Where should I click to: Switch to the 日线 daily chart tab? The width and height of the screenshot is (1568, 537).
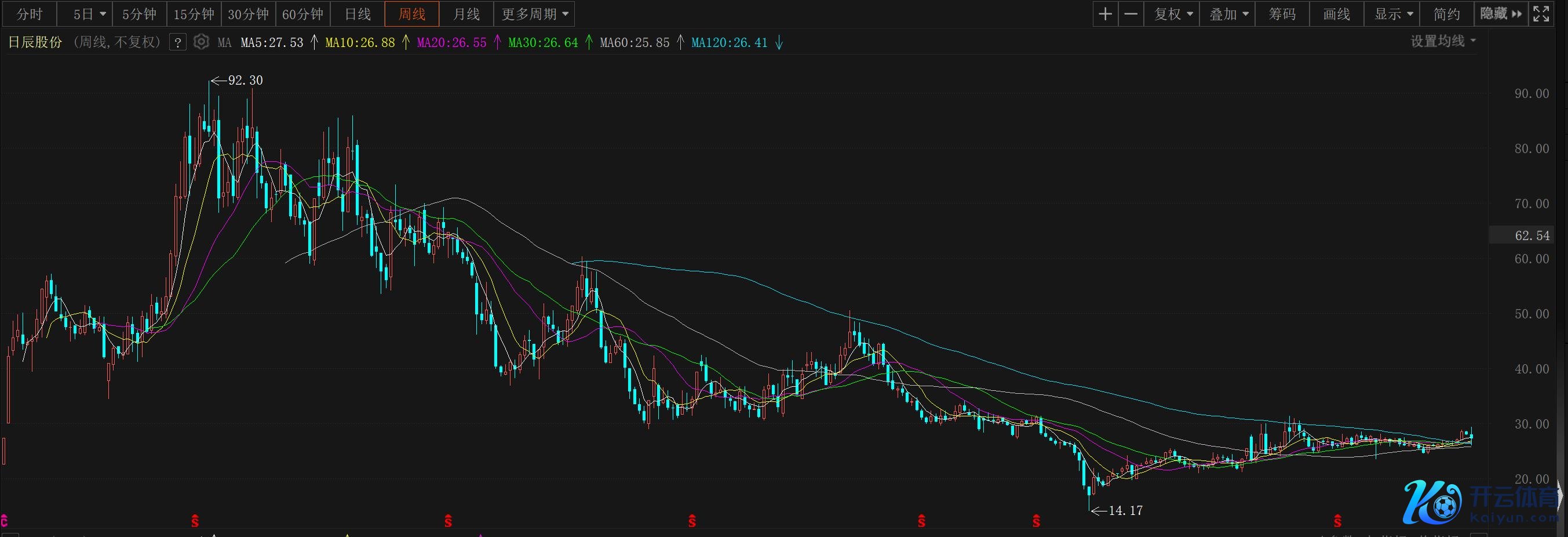(358, 14)
